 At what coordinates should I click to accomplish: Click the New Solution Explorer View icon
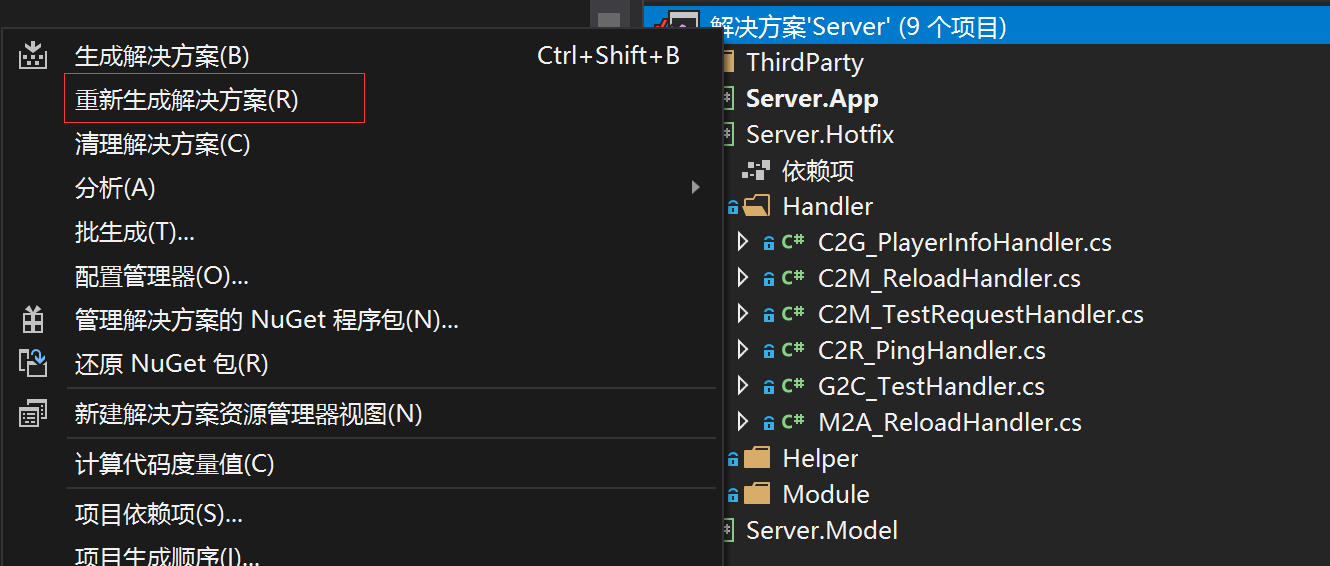33,413
